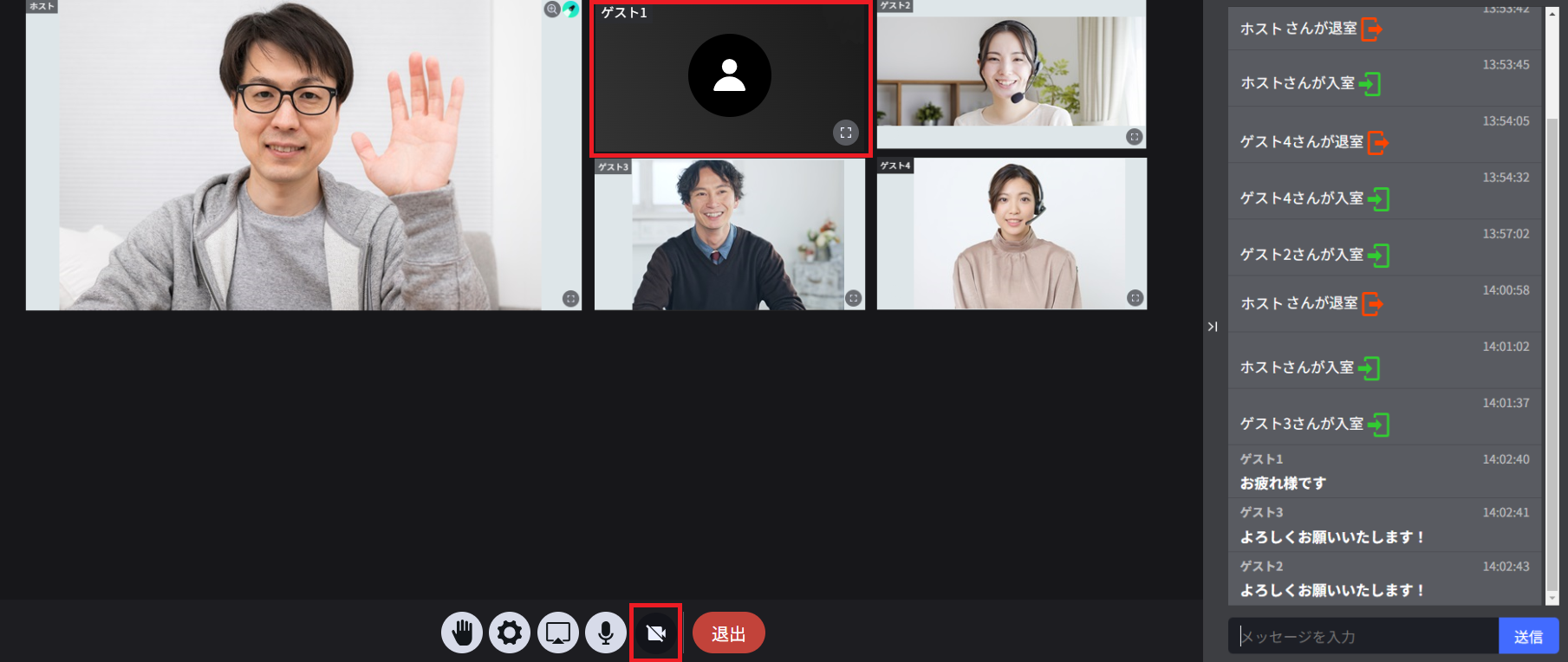Select the ゲスト2 video thumbnail
This screenshot has height=662, width=1568.
[x=1012, y=75]
